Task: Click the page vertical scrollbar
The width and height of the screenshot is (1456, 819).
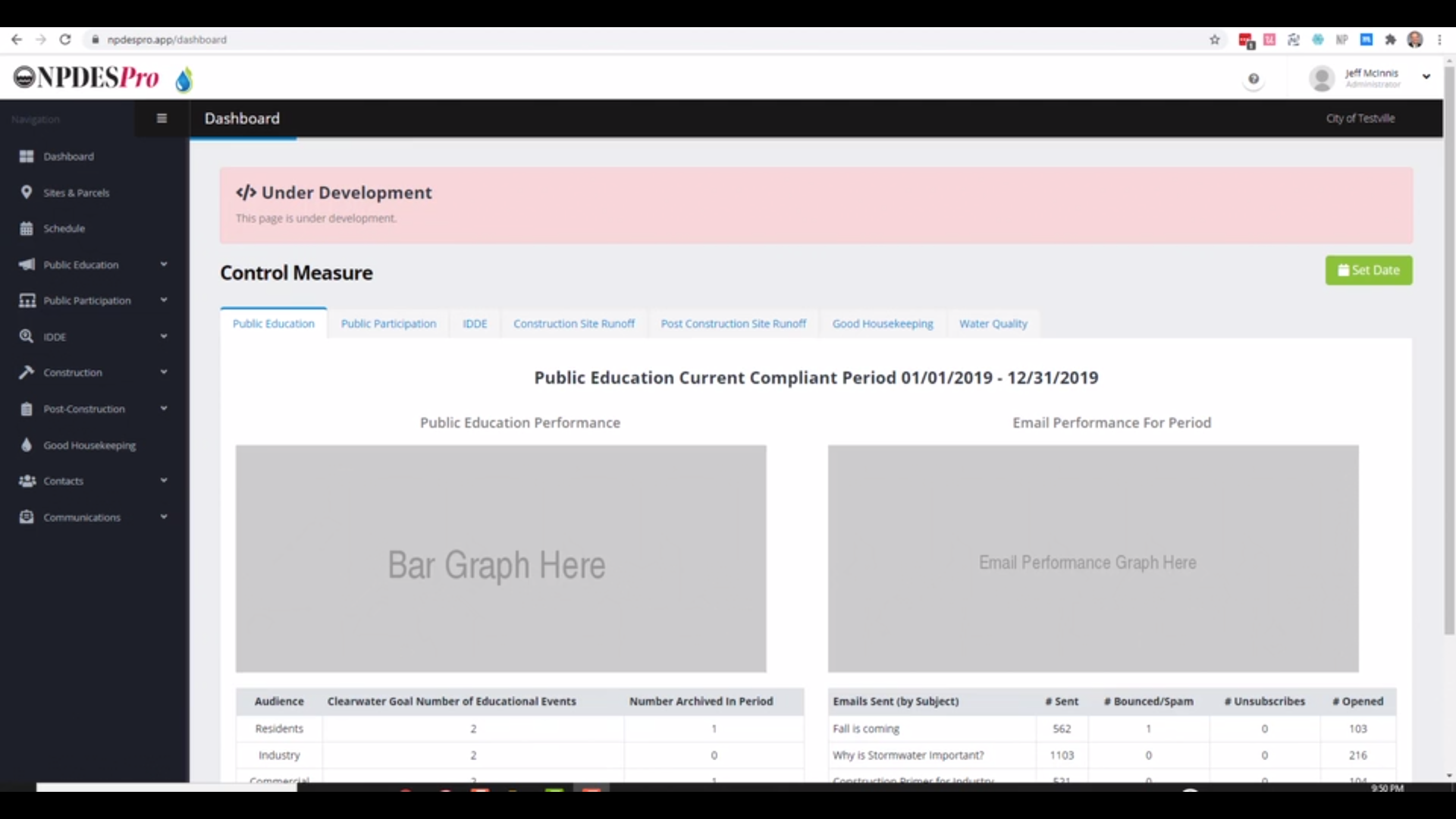Action: 1448,349
